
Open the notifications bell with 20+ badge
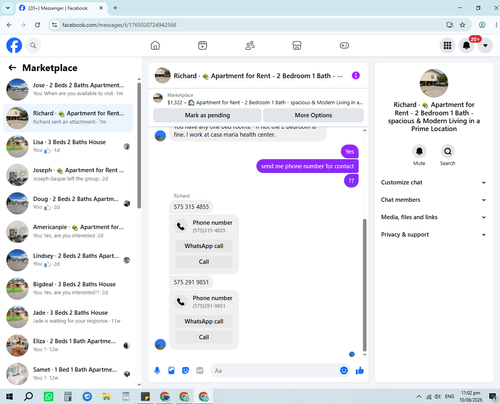coord(467,45)
